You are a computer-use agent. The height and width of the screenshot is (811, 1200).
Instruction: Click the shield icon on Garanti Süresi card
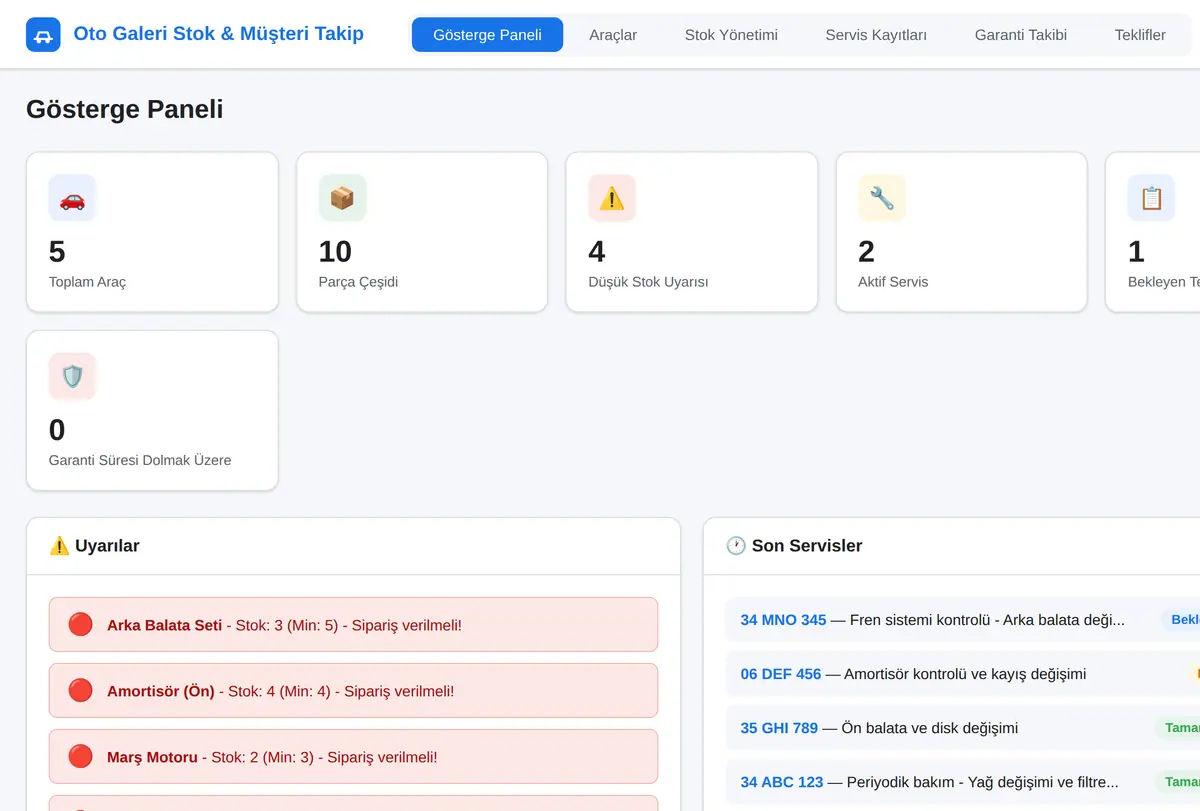click(72, 376)
